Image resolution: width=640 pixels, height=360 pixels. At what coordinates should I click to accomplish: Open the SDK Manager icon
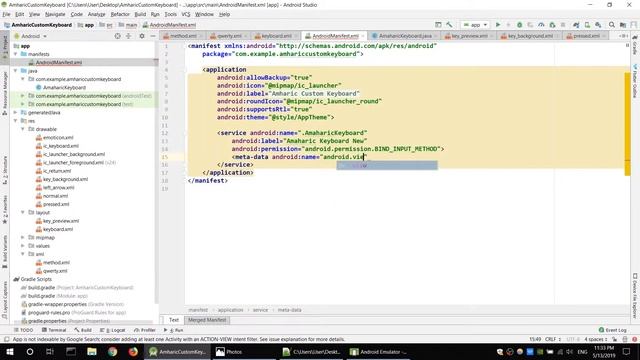tap(598, 25)
